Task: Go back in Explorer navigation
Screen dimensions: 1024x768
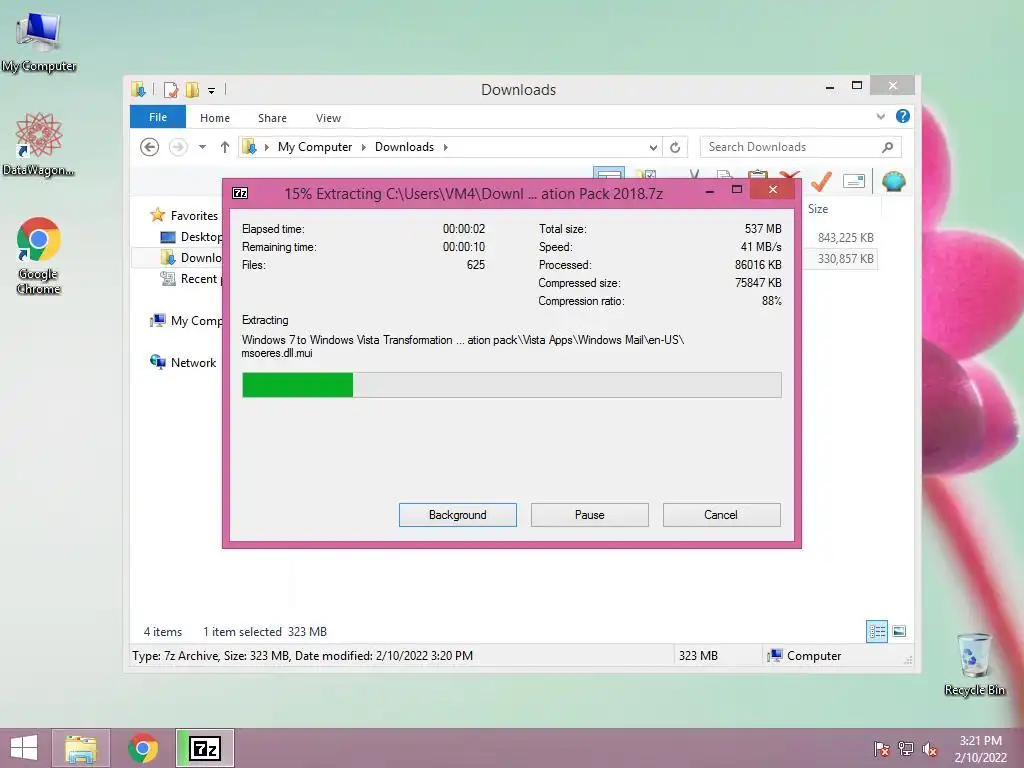Action: [150, 147]
